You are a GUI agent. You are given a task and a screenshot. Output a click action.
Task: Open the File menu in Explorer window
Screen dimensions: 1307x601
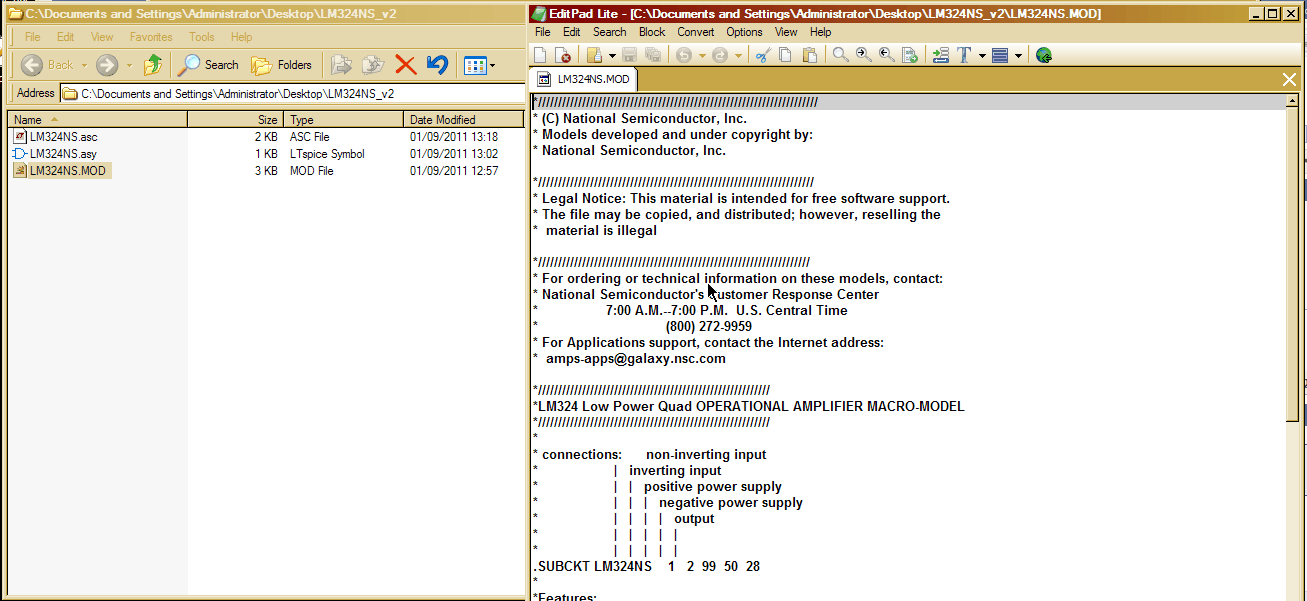[x=33, y=37]
